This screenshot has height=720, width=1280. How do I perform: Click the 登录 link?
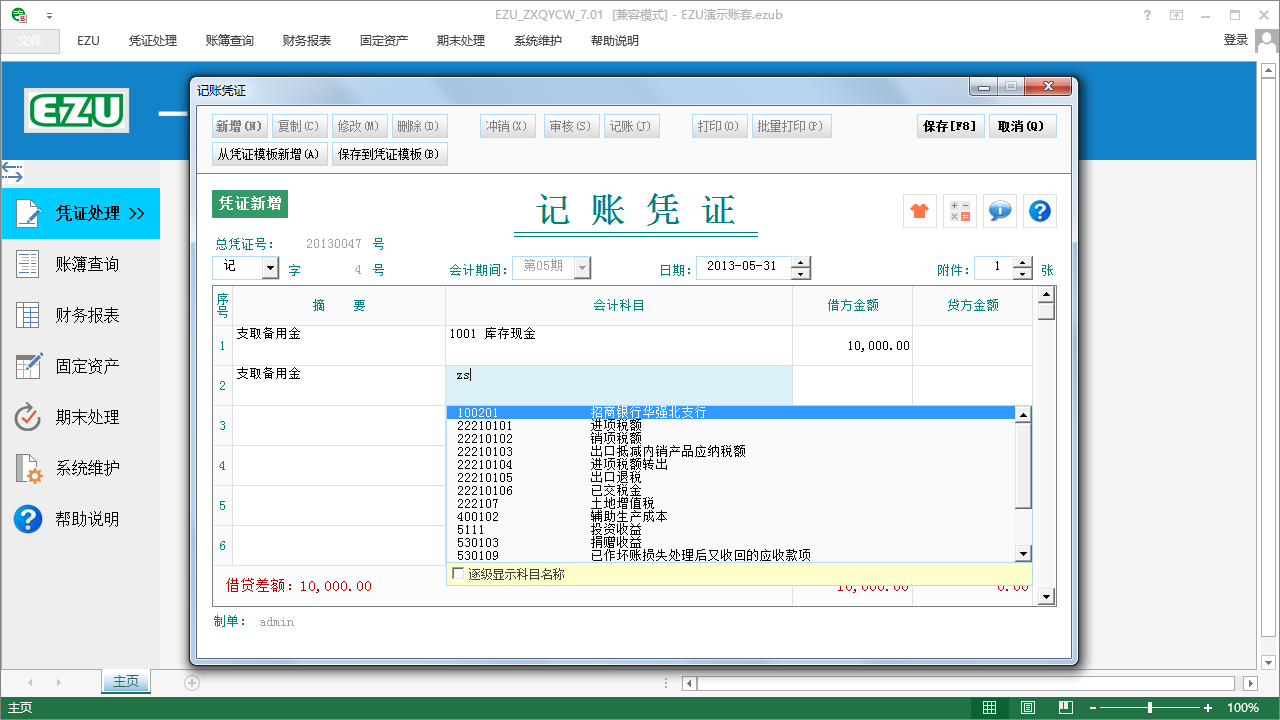coord(1236,40)
